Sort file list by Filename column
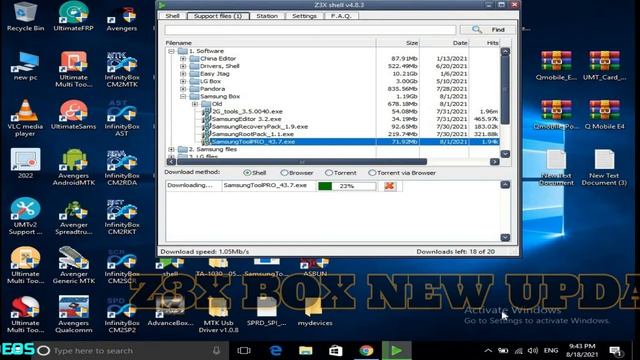640x360 pixels. coord(270,43)
